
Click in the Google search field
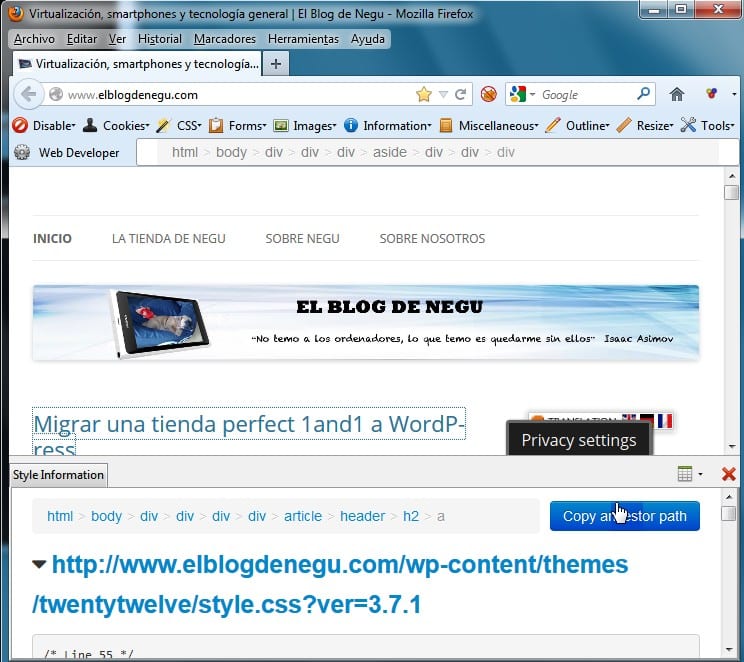coord(585,95)
